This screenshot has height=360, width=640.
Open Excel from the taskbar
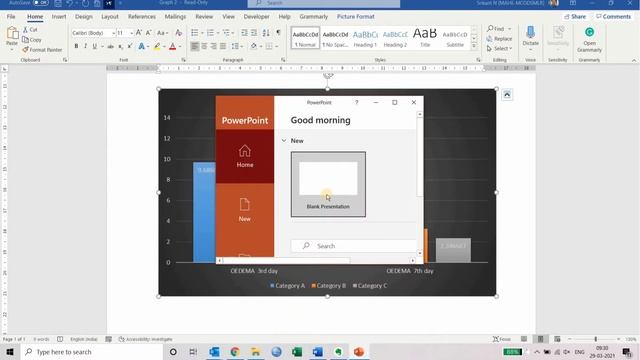[297, 352]
